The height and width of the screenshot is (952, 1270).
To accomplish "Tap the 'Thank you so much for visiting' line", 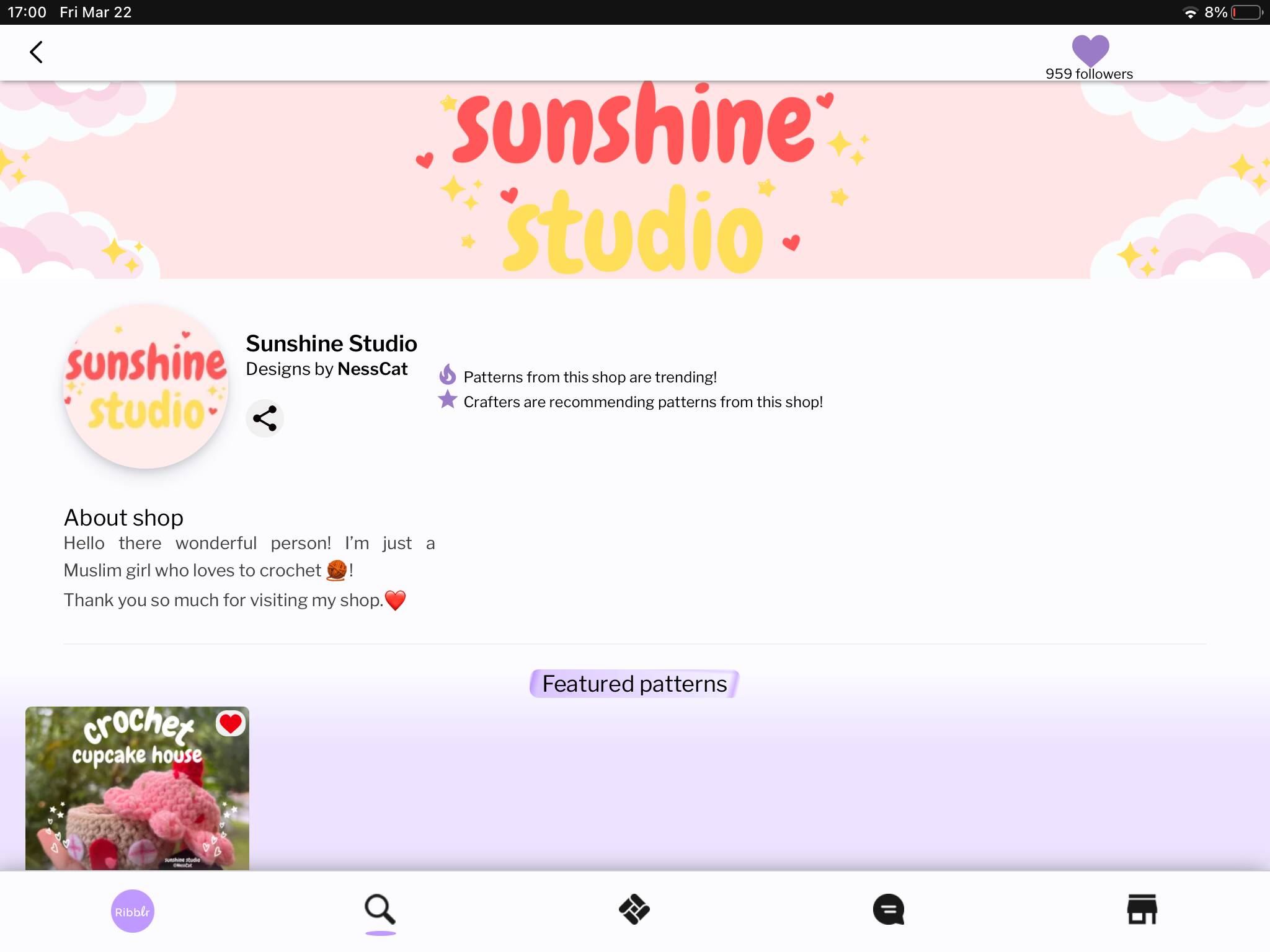I will [x=234, y=600].
